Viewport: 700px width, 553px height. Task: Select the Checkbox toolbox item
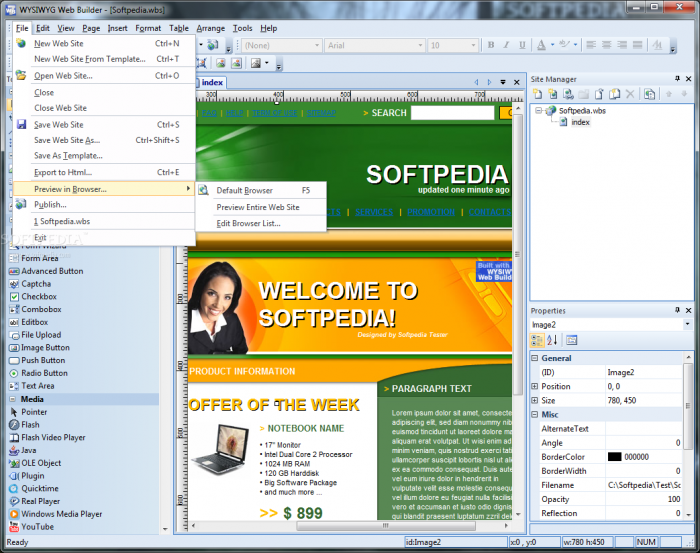39,296
